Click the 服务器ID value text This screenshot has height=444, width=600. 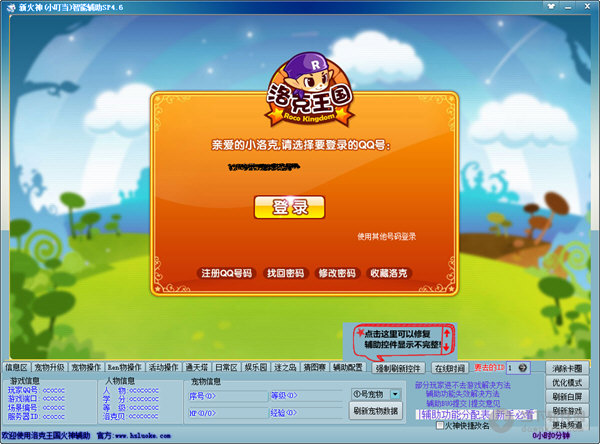click(54, 416)
